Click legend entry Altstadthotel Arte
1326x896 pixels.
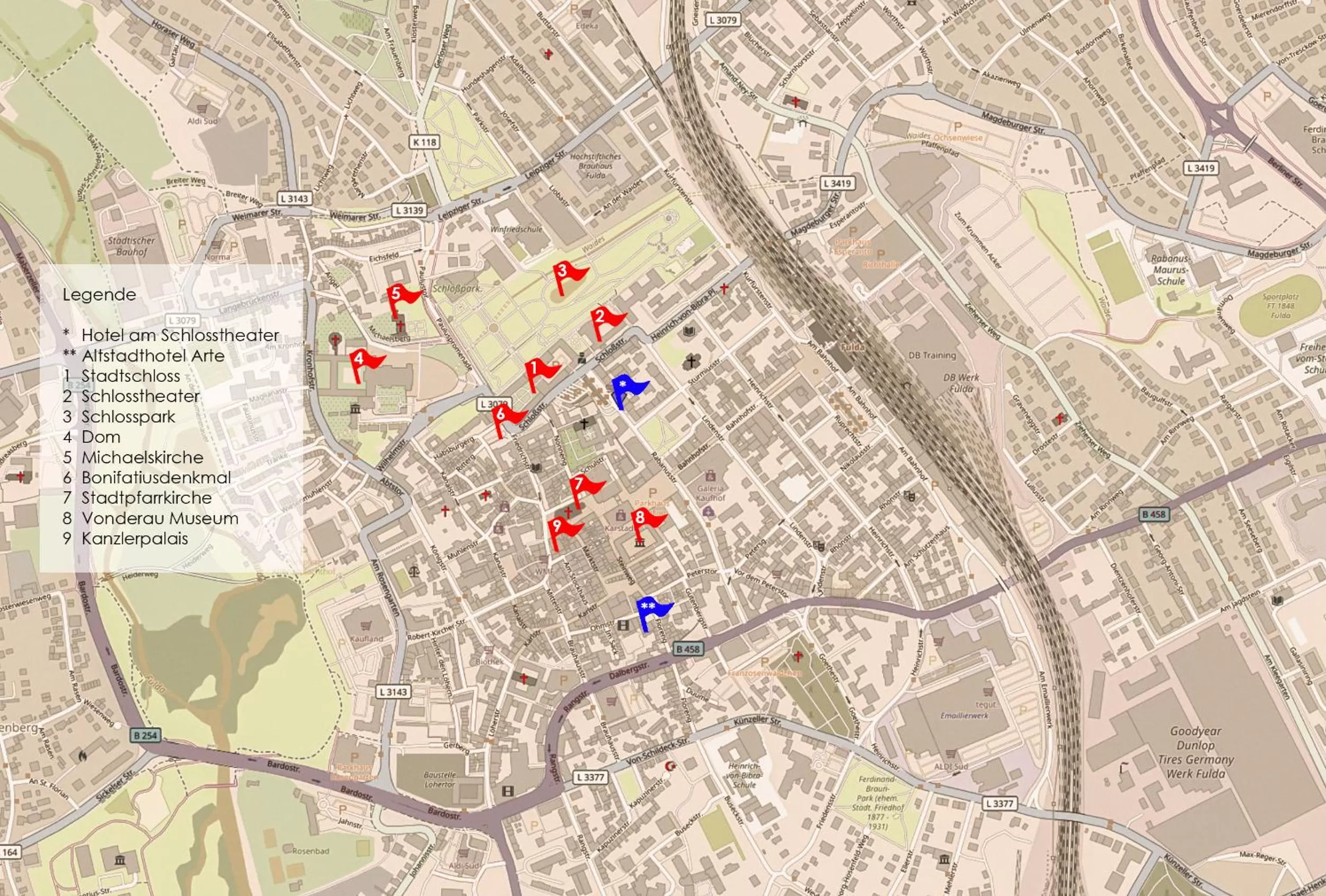[153, 356]
